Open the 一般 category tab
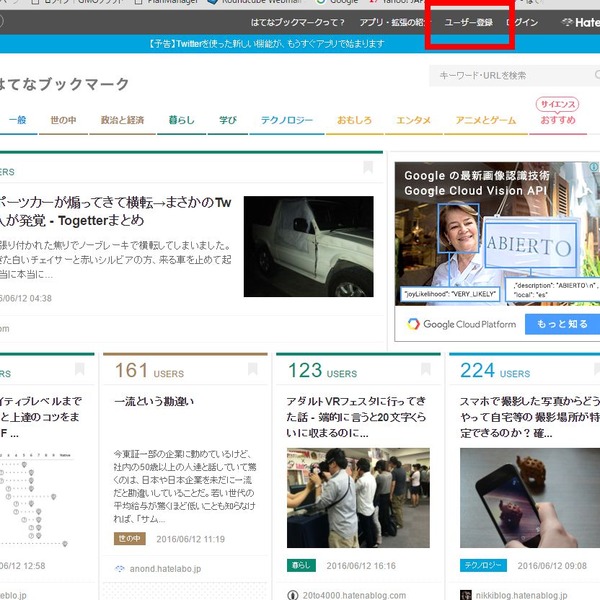Screen dimensions: 600x600 click(18, 120)
